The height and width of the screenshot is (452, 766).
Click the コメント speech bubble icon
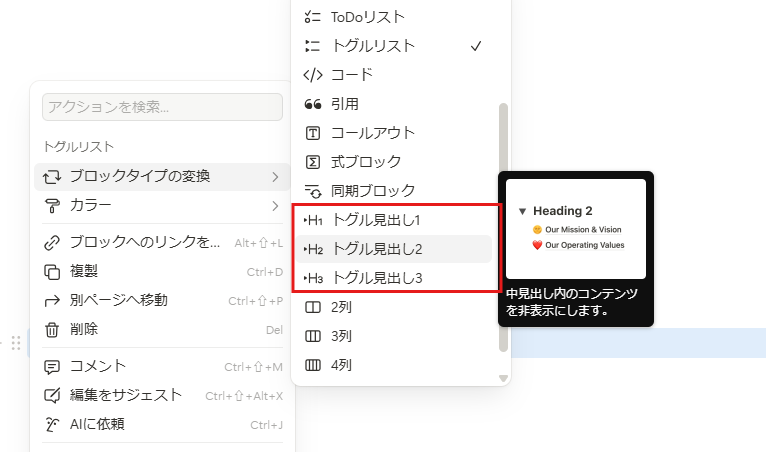point(52,366)
